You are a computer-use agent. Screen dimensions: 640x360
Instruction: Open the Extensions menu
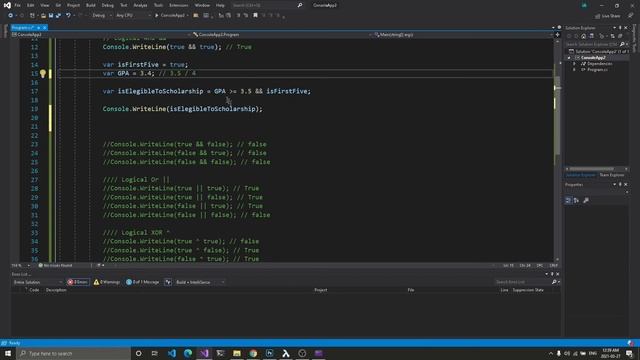[179, 5]
